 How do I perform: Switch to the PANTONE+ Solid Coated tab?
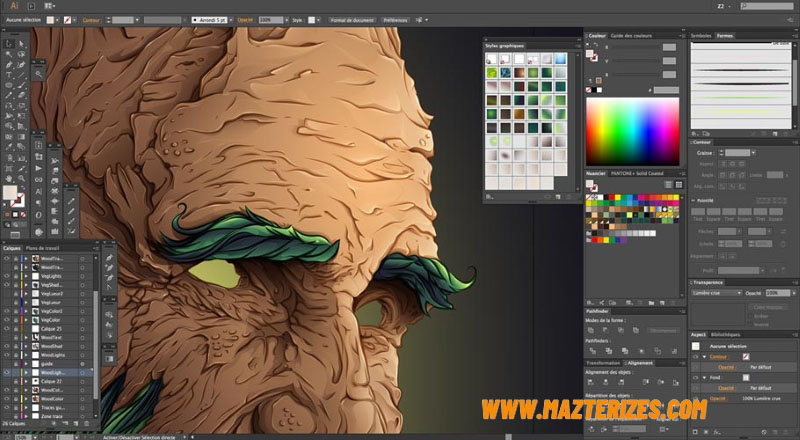coord(637,174)
